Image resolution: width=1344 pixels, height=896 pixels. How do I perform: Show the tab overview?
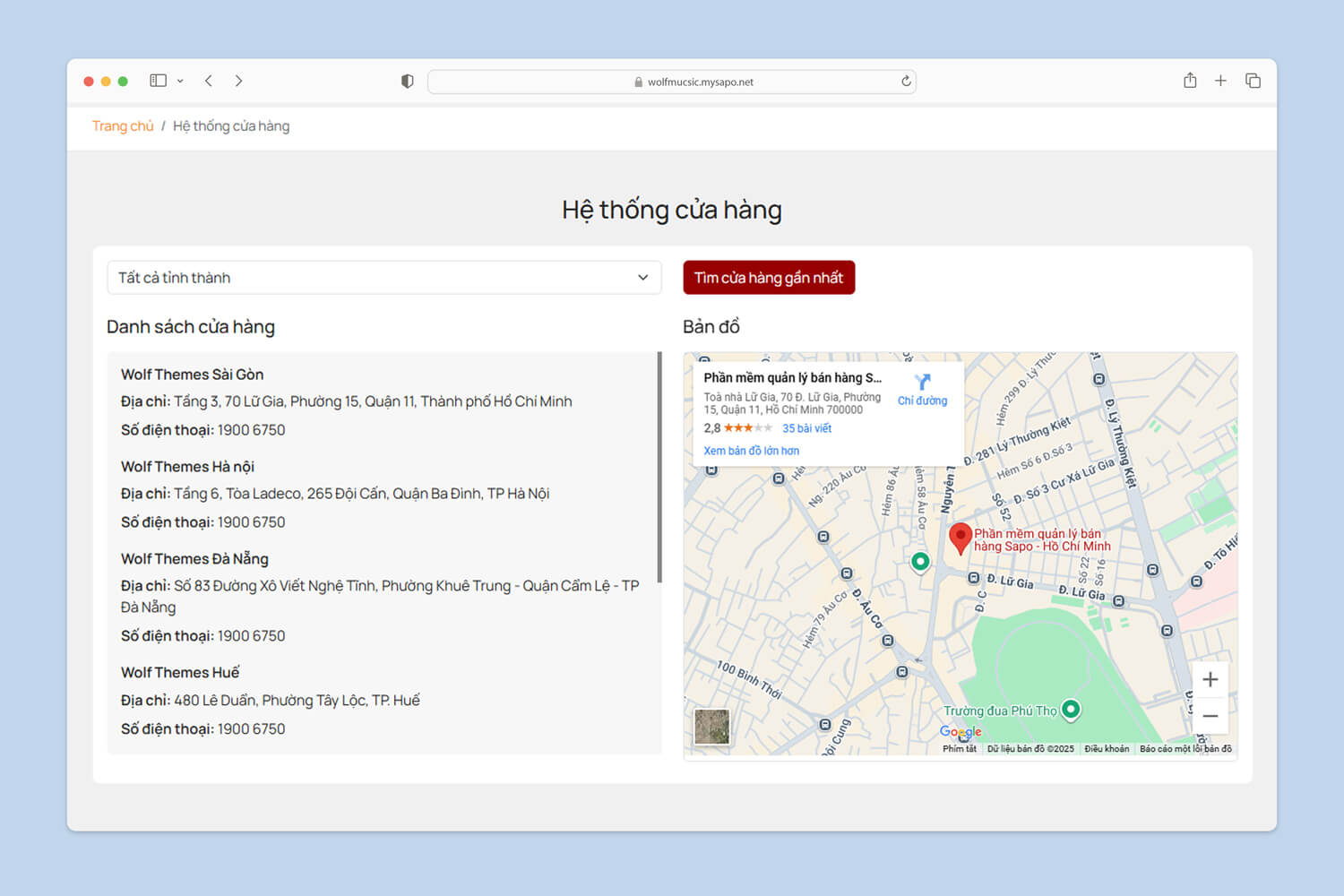click(x=1252, y=81)
